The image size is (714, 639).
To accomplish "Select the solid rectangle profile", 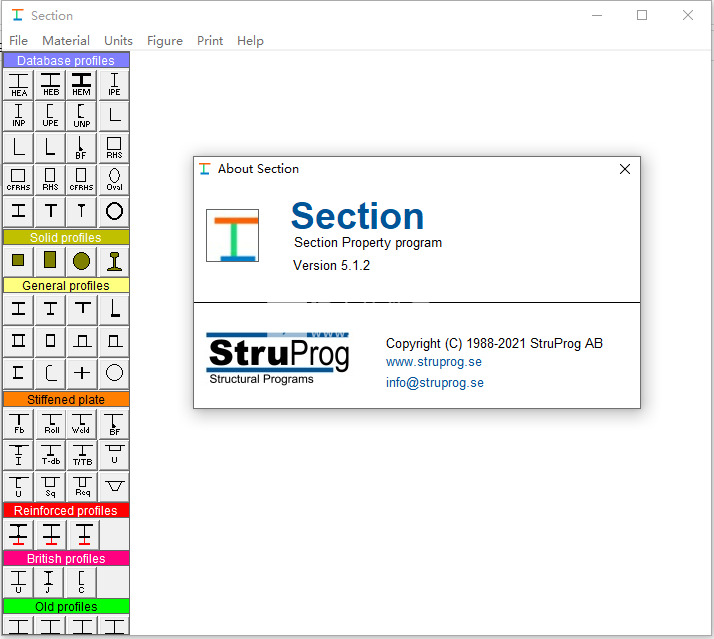I will point(50,261).
